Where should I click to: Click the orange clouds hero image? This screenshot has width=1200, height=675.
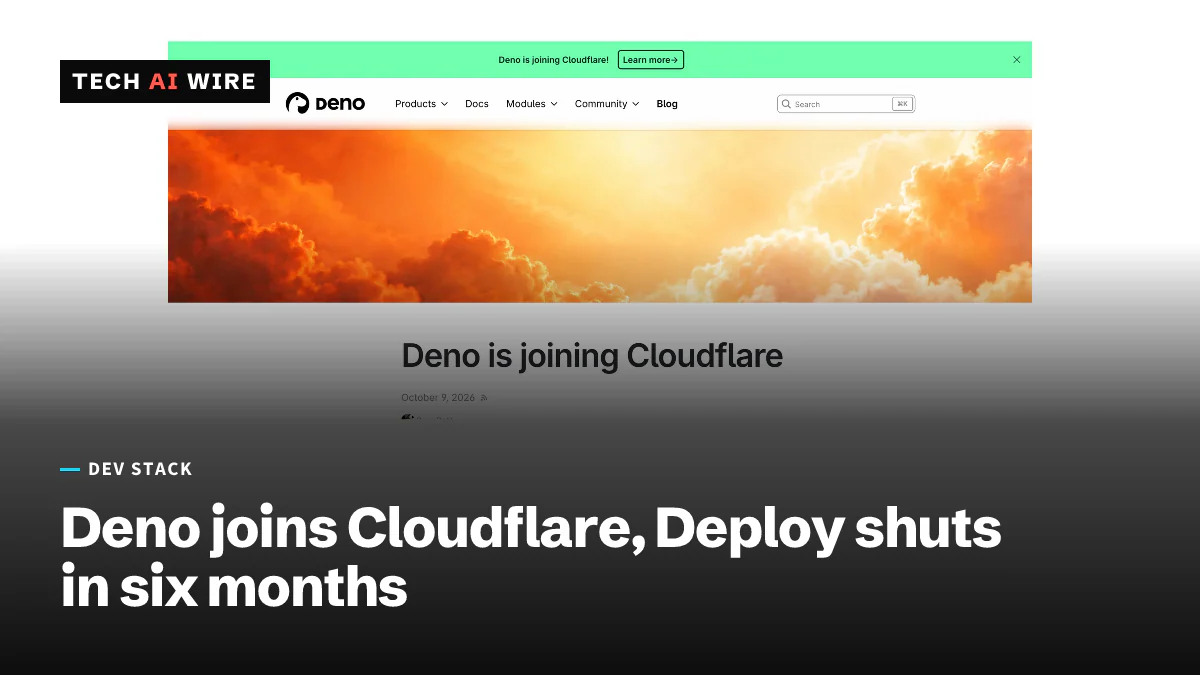[600, 215]
